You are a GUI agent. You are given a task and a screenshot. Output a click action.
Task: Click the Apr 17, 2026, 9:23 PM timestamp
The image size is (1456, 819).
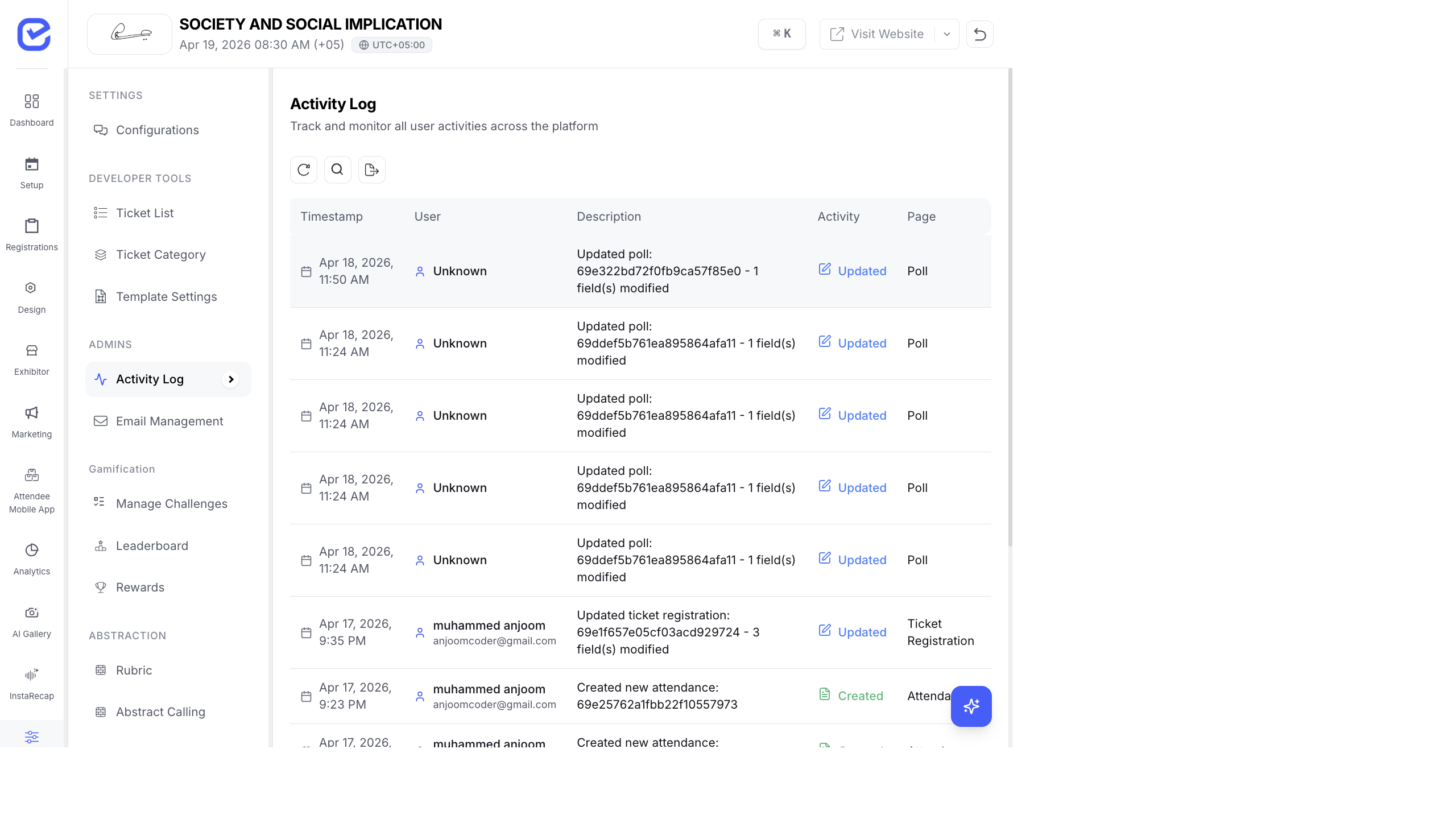point(355,696)
